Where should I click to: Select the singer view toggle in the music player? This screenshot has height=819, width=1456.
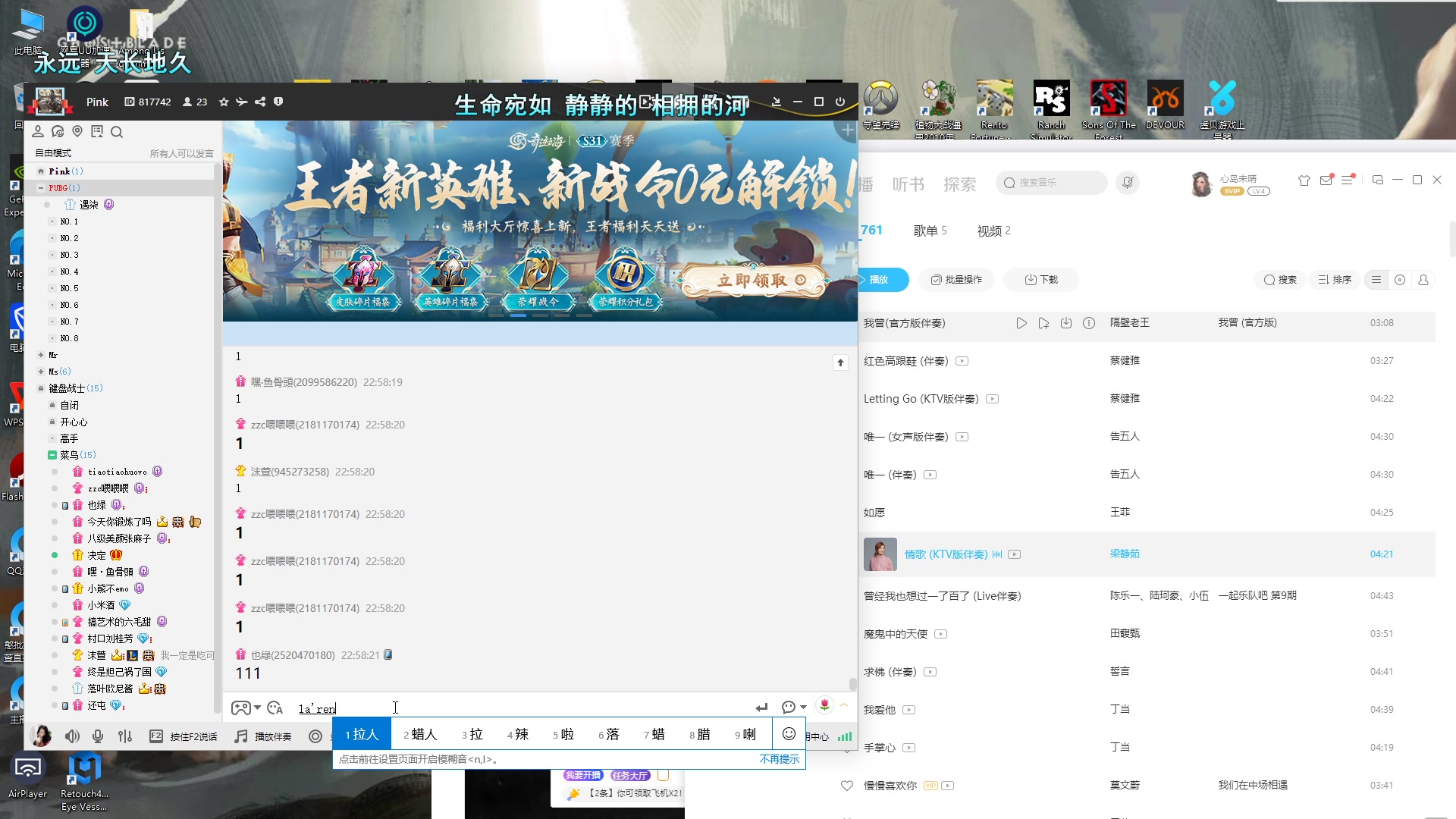pos(1423,280)
